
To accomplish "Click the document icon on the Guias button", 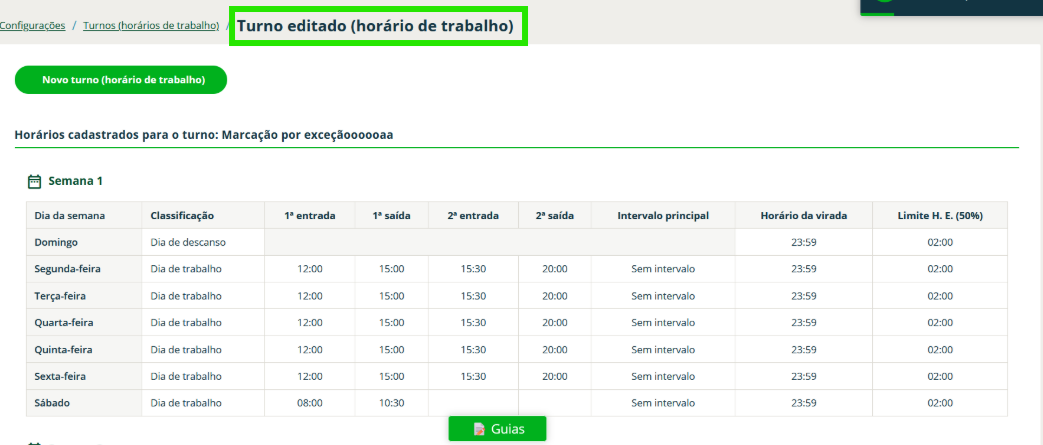I will tap(479, 429).
